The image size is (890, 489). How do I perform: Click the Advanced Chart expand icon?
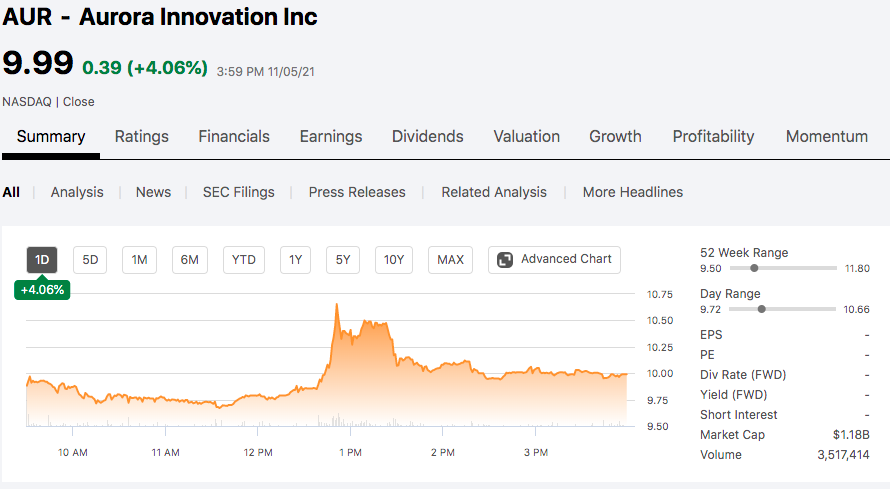505,260
